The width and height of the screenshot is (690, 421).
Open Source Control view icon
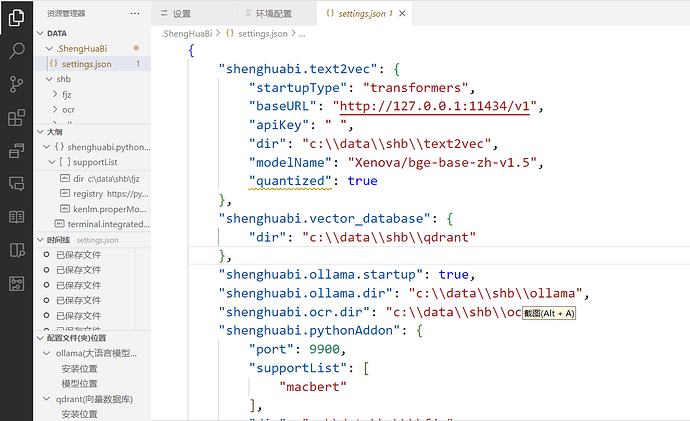pyautogui.click(x=16, y=84)
